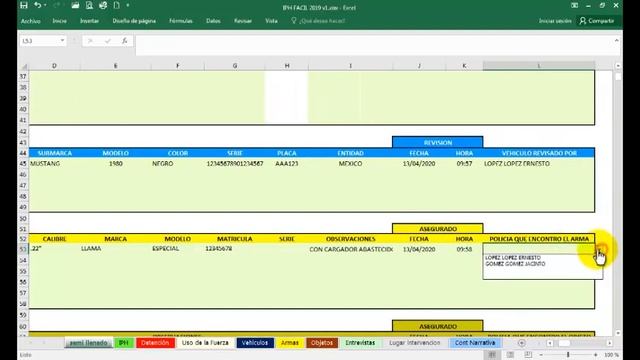640x360 pixels.
Task: Click the yellow ASEGURADO header above row 52
Action: pos(438,229)
